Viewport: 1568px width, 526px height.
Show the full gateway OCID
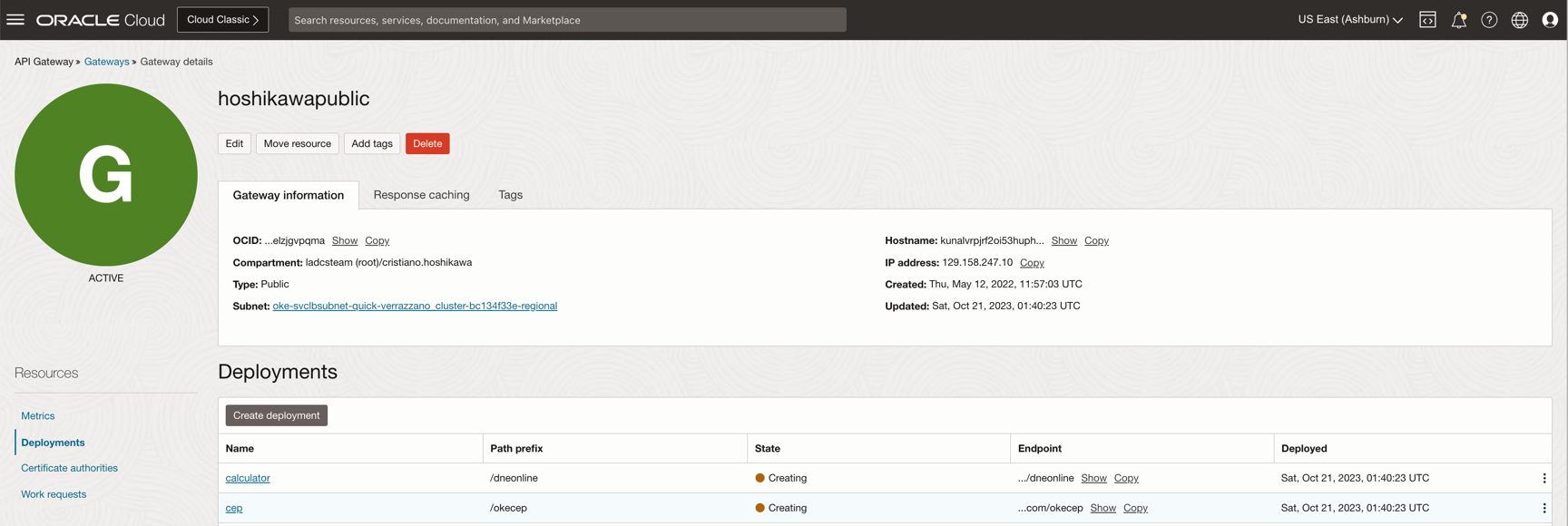pyautogui.click(x=345, y=240)
